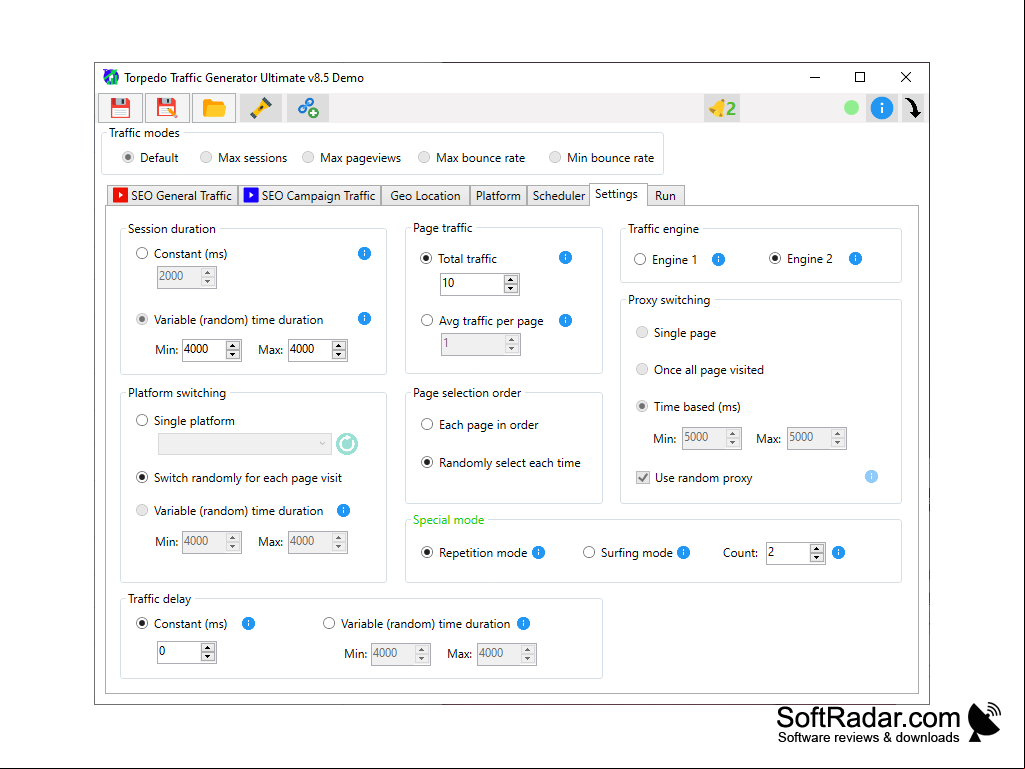Open a file with the yellow folder icon

point(214,108)
